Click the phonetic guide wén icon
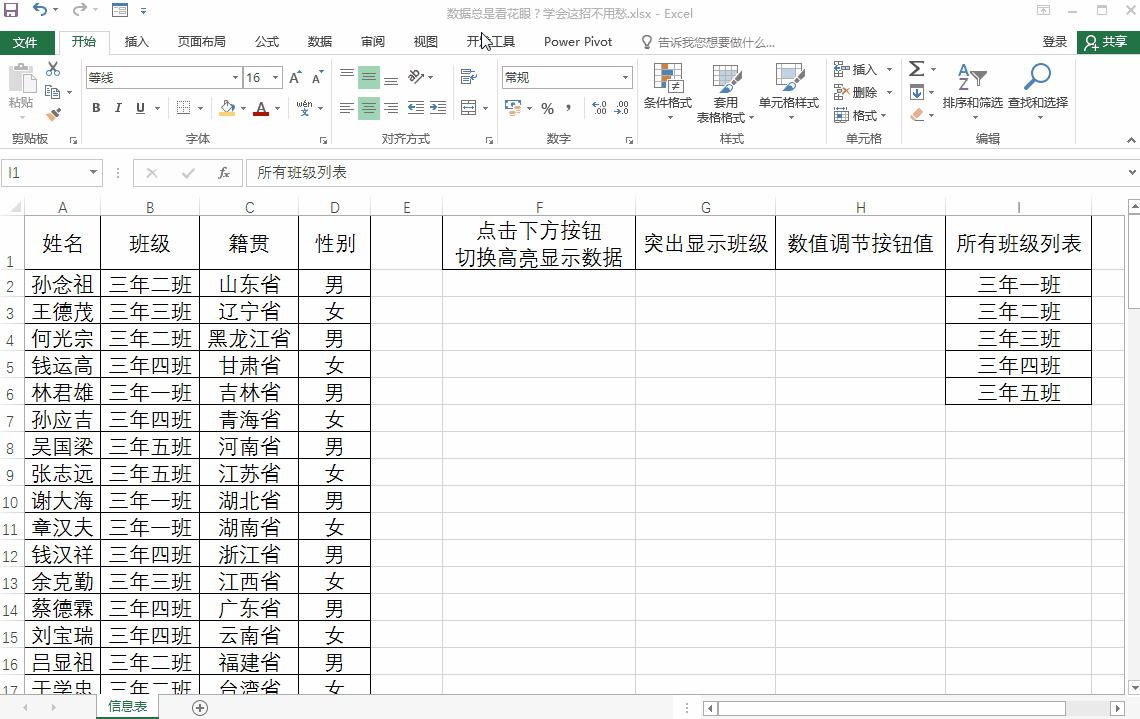Image resolution: width=1140 pixels, height=719 pixels. tap(305, 108)
